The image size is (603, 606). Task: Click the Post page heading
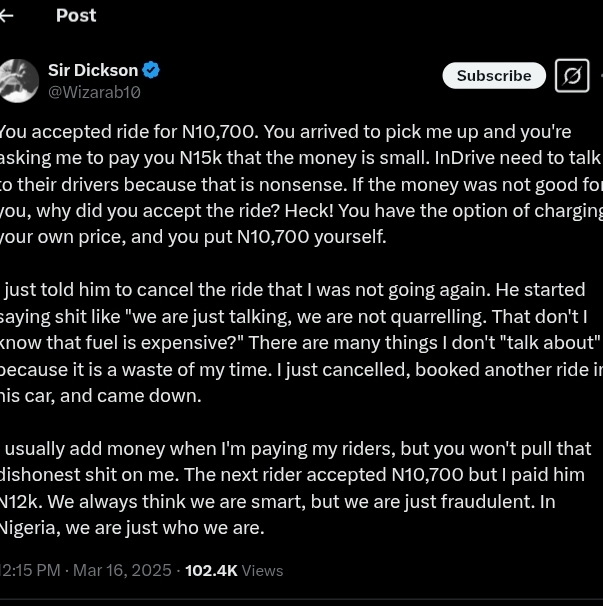click(76, 15)
